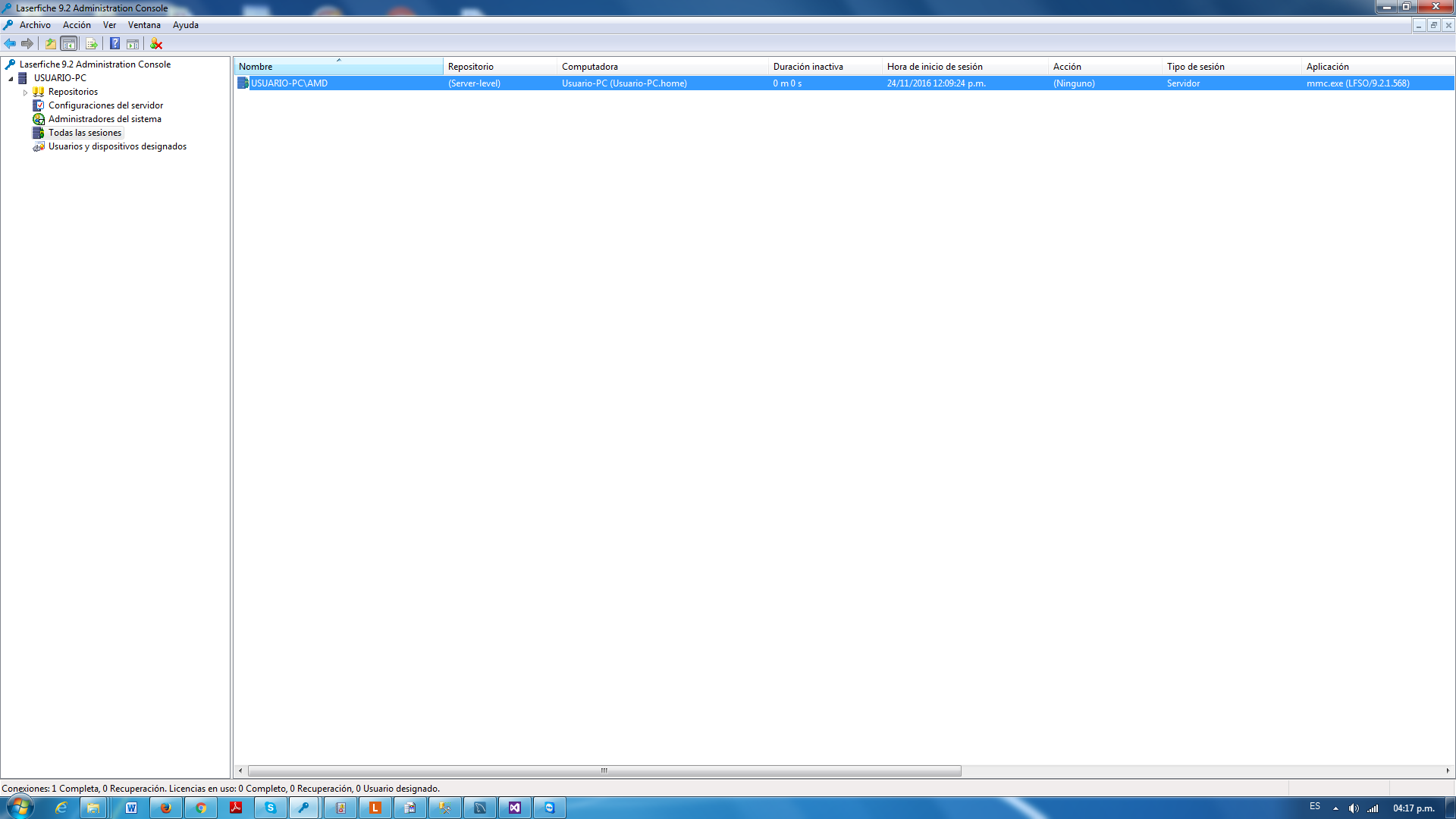The image size is (1456, 819).
Task: Click the gray Forward arrow toolbar icon
Action: coord(27,44)
